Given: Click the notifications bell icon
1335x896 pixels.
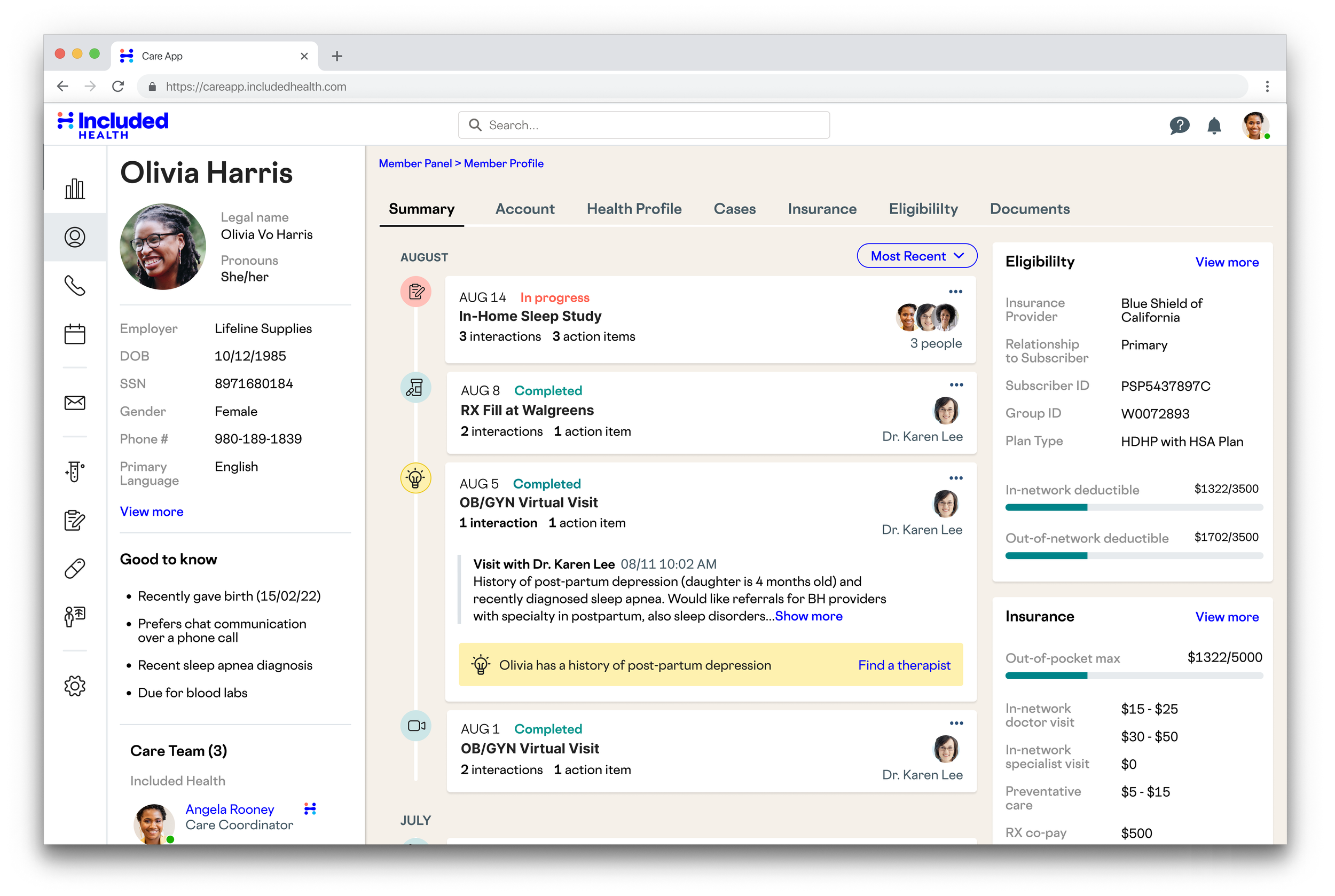Looking at the screenshot, I should (x=1213, y=125).
